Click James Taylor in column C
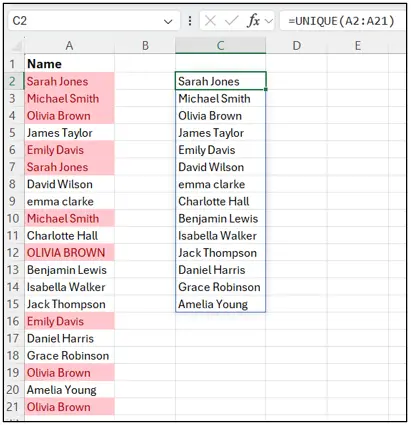 click(x=220, y=133)
